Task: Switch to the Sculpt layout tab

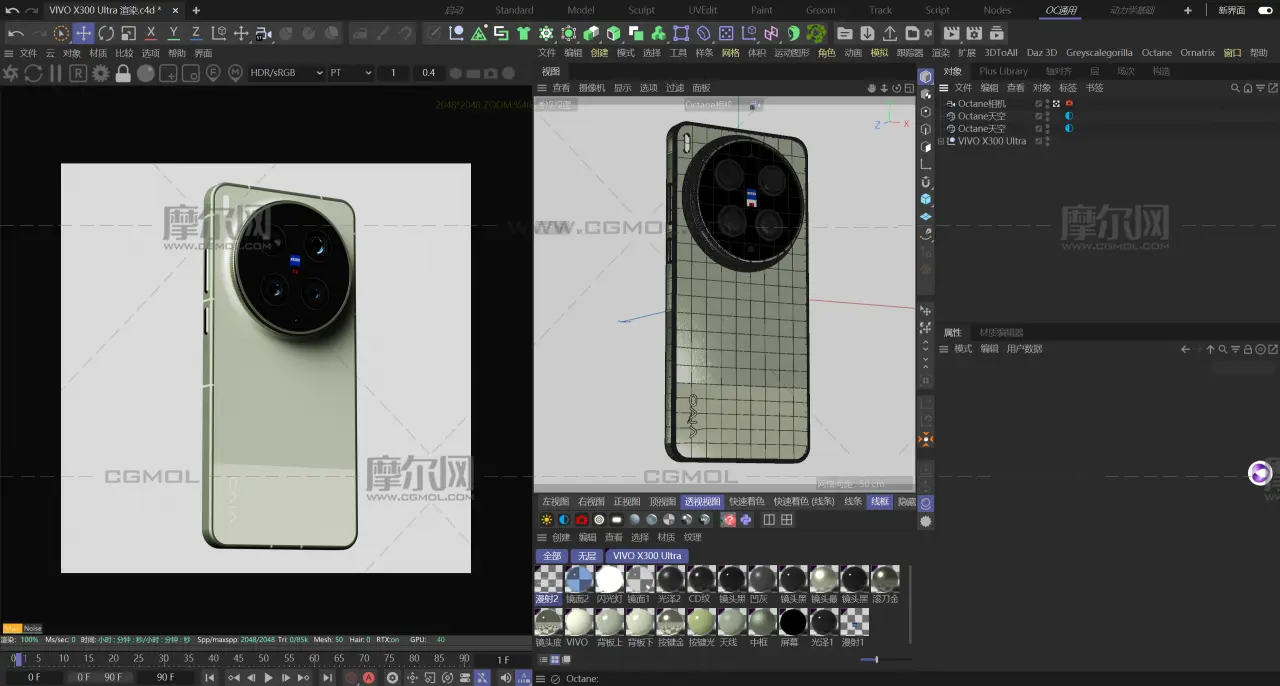Action: point(641,10)
